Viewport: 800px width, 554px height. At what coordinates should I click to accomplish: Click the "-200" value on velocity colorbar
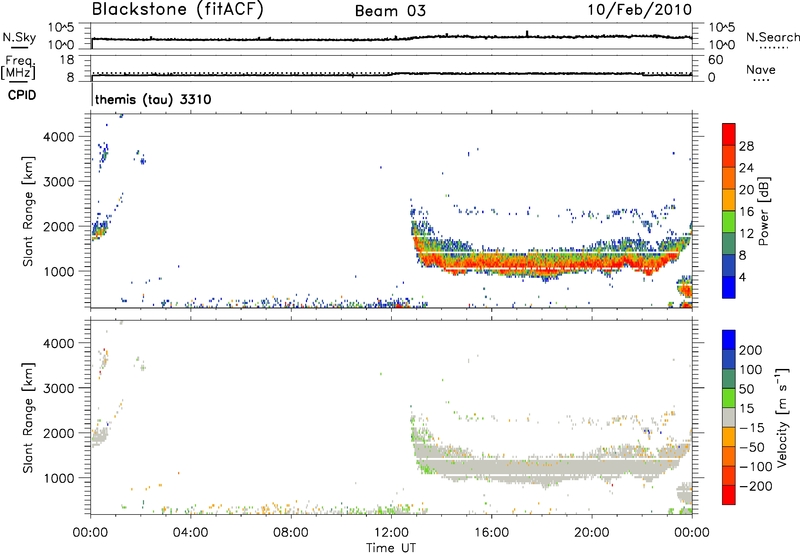[x=756, y=486]
